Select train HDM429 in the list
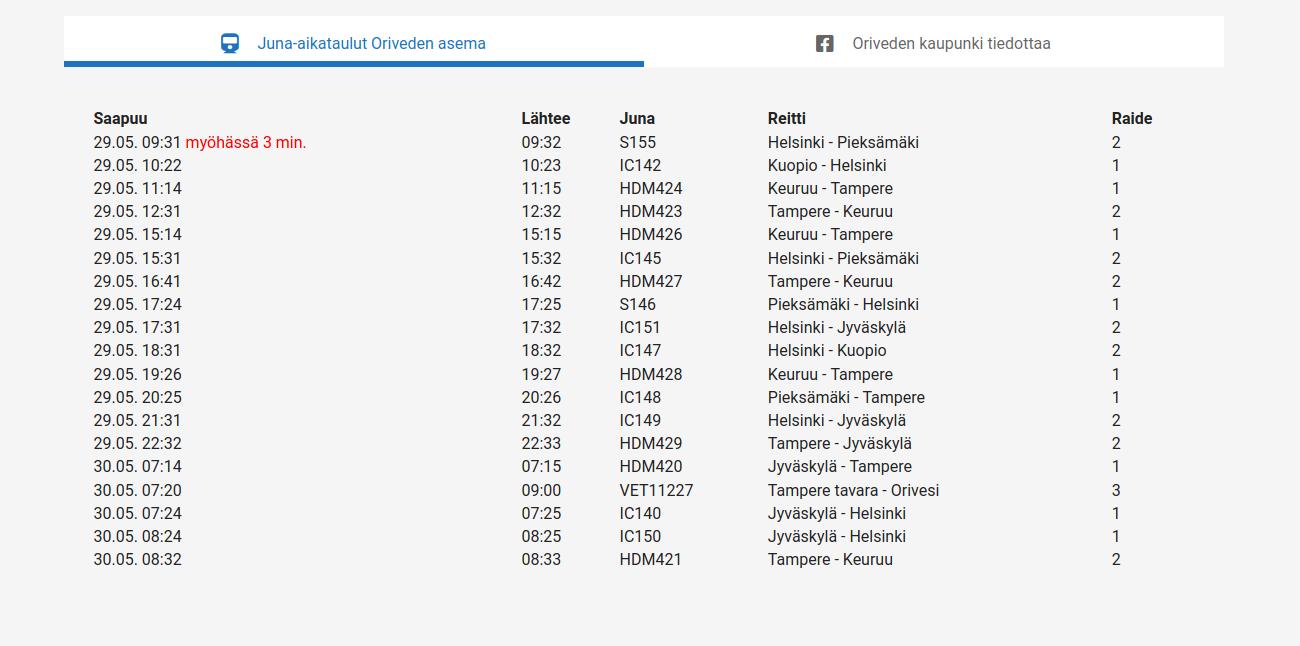The height and width of the screenshot is (646, 1300). coord(651,444)
